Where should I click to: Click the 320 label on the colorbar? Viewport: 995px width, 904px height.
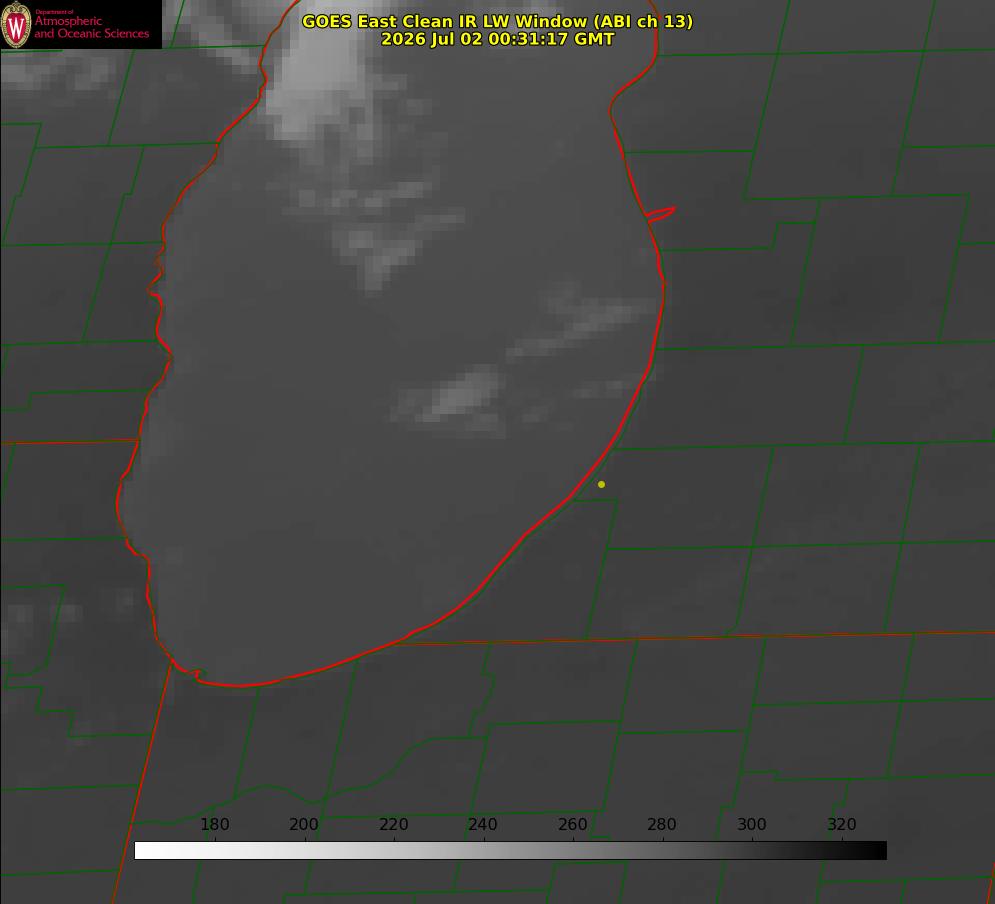pyautogui.click(x=842, y=824)
